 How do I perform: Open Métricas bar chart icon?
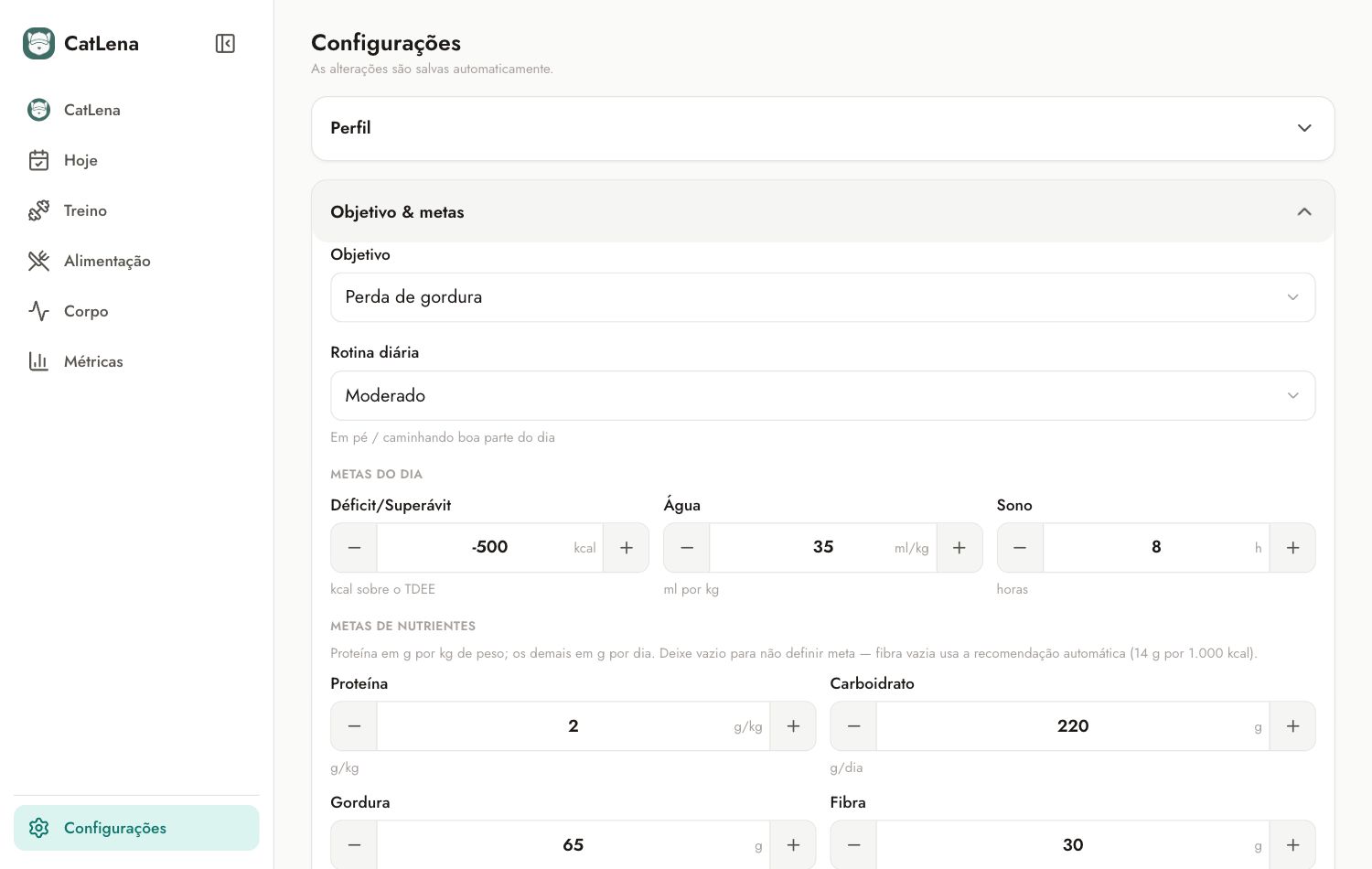coord(38,361)
